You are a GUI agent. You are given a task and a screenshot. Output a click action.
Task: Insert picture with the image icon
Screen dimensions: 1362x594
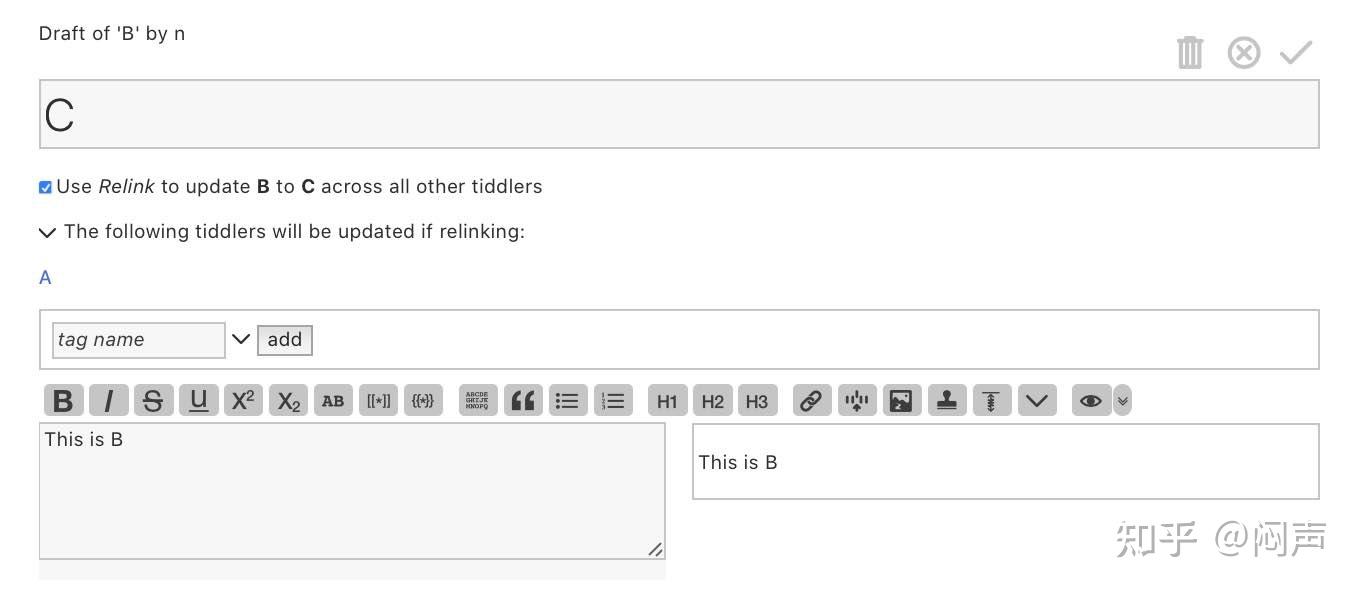tap(901, 401)
